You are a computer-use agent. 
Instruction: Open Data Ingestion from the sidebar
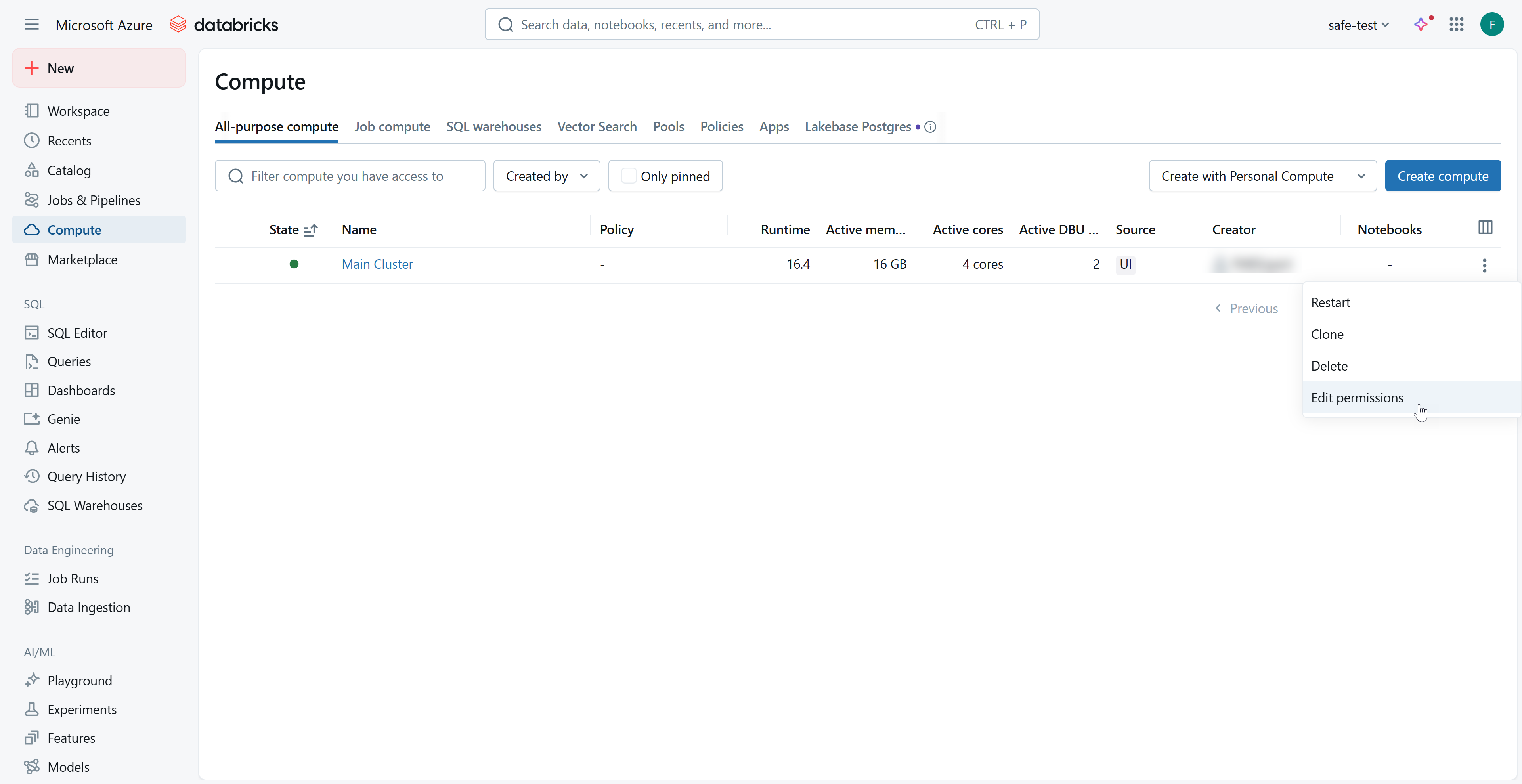(x=88, y=607)
